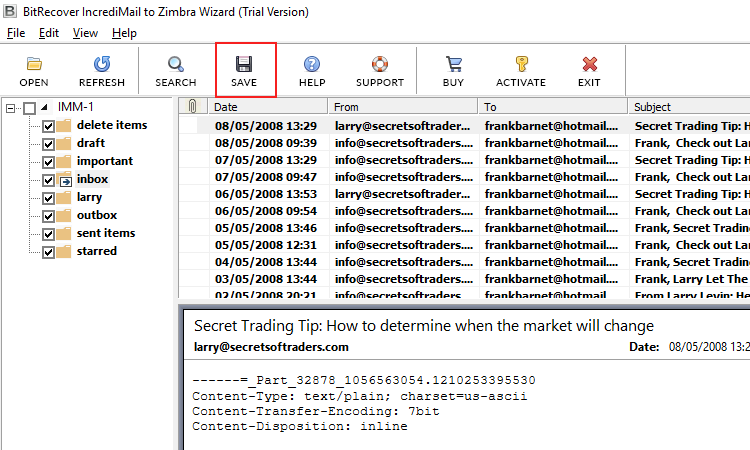Click the app logo in title bar
Screen dimensions: 750x450
click(x=10, y=11)
